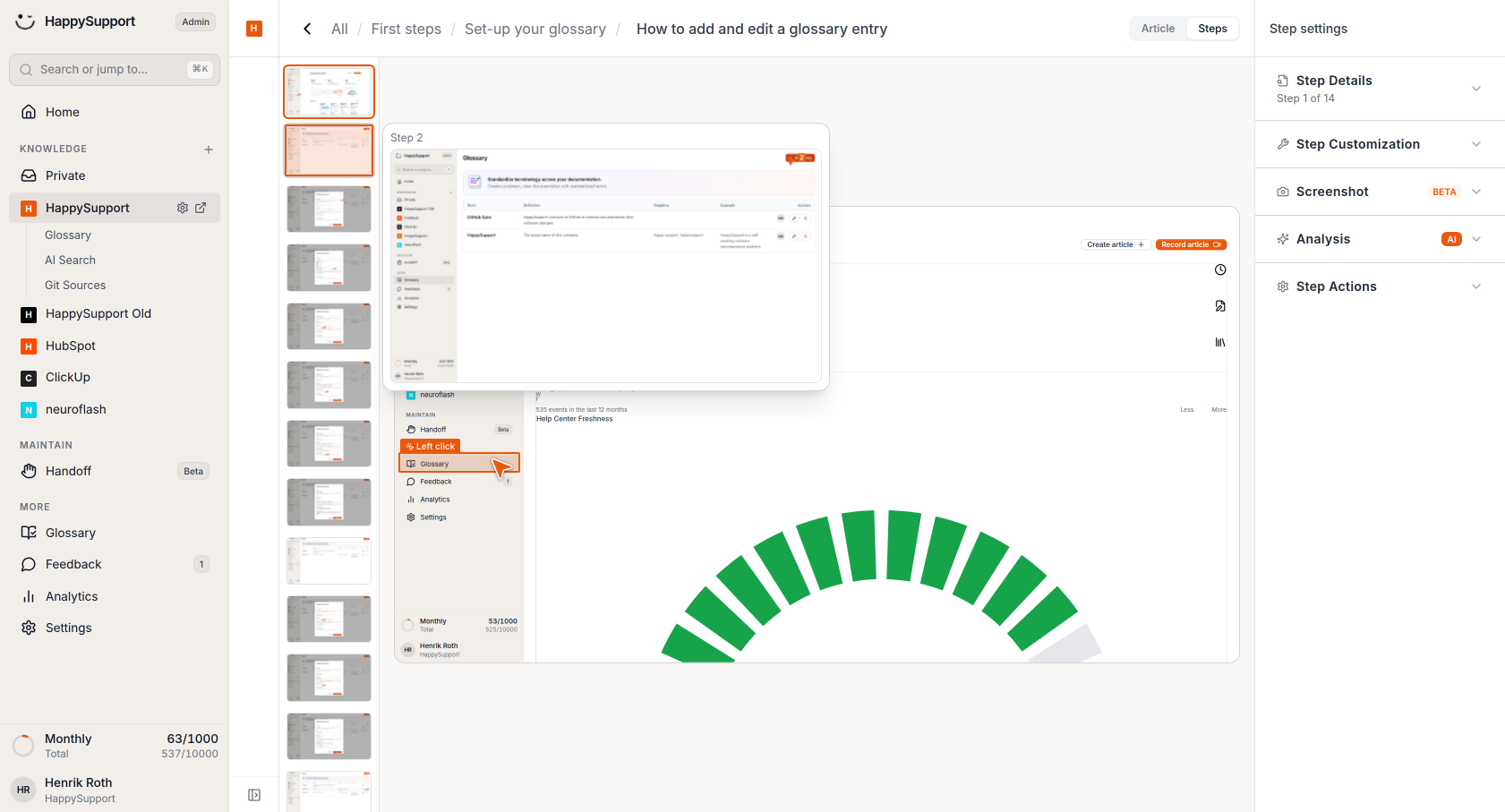Click the HR user avatar
Screen dimensions: 1505x812
coord(23,790)
